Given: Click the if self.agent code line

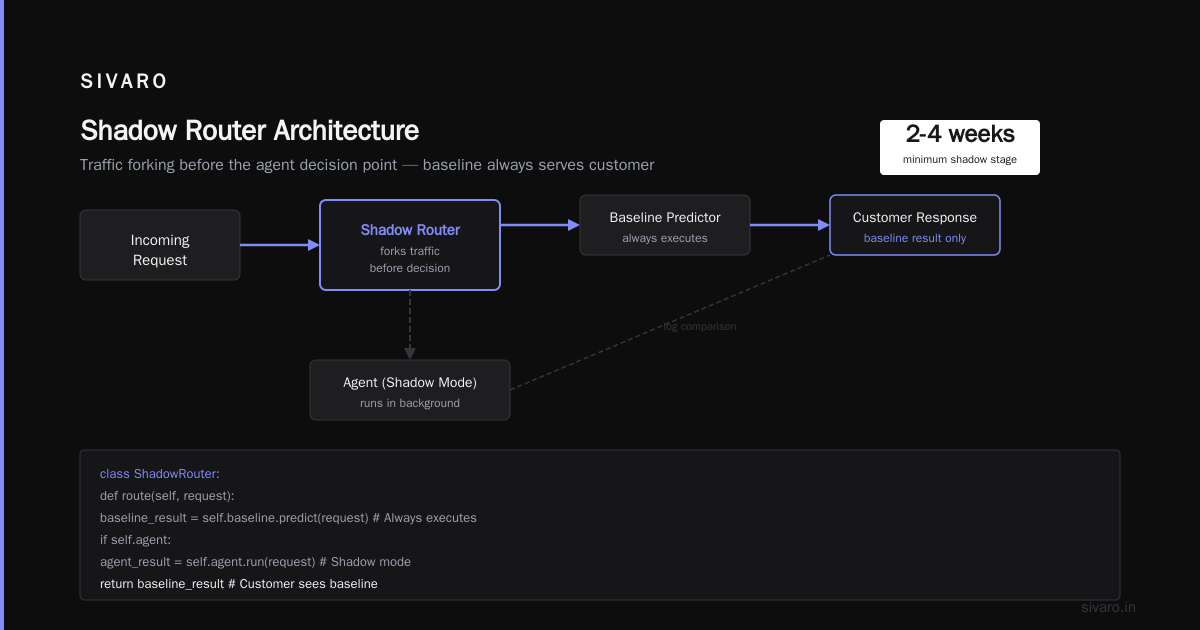Looking at the screenshot, I should [136, 540].
